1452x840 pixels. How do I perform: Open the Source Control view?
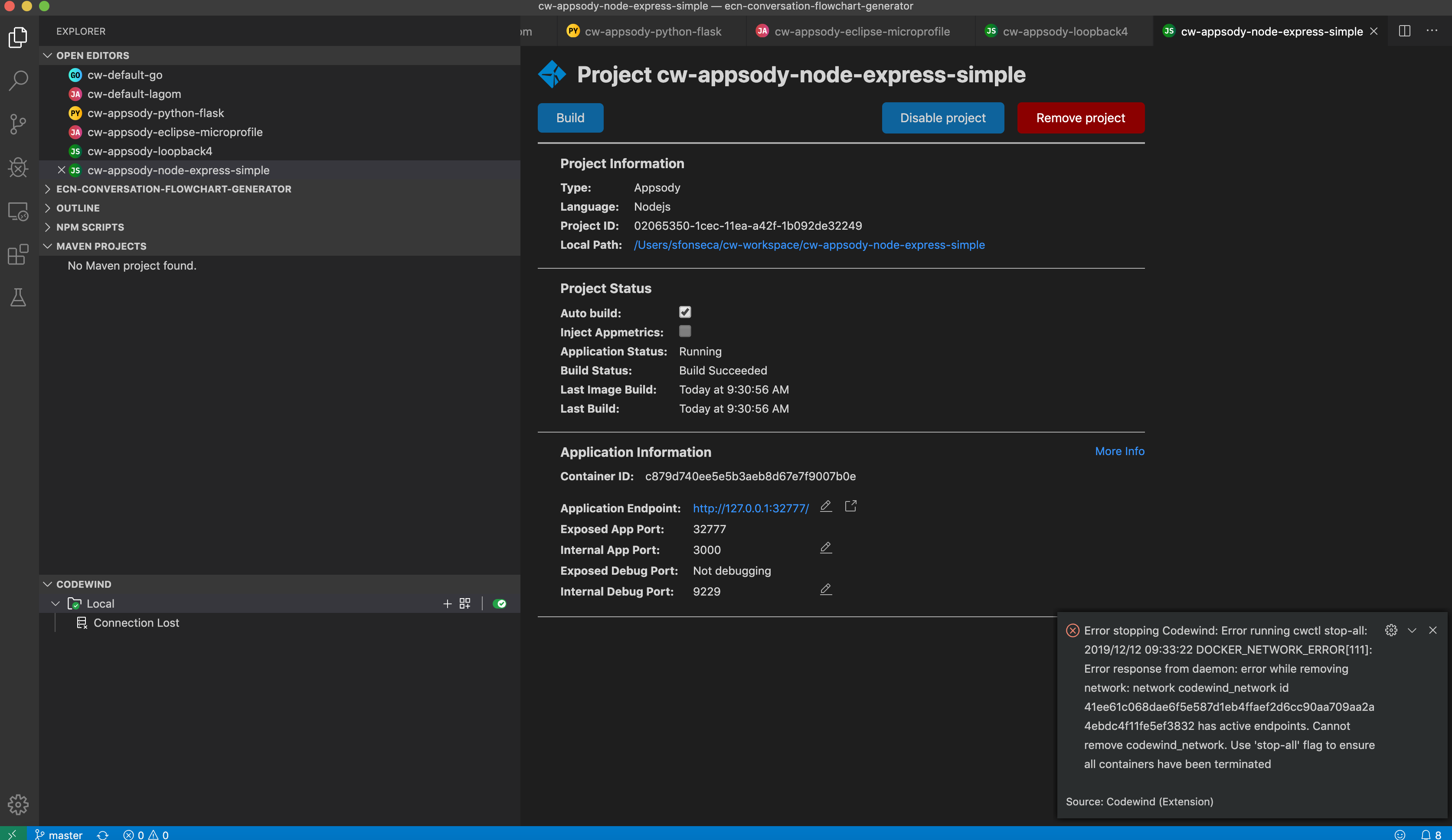(19, 124)
